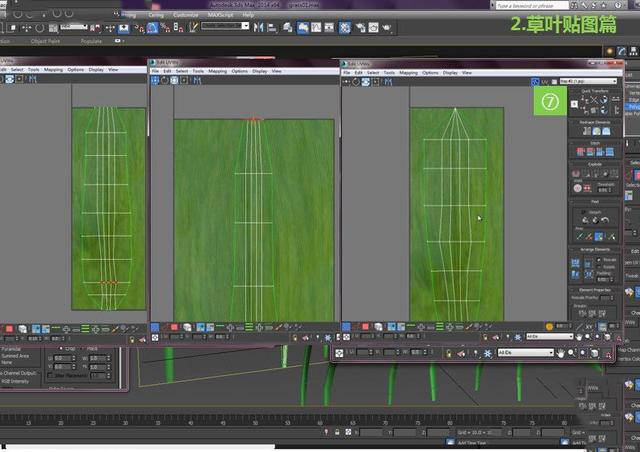
Task: Click Quick Peel icon in Peel rollout
Action: (x=585, y=220)
